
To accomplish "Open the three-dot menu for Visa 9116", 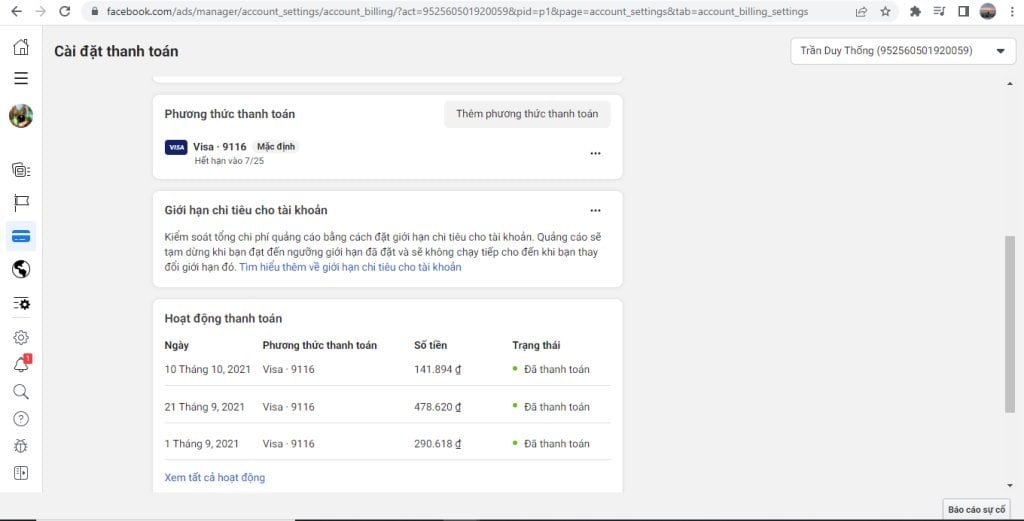I will [595, 153].
